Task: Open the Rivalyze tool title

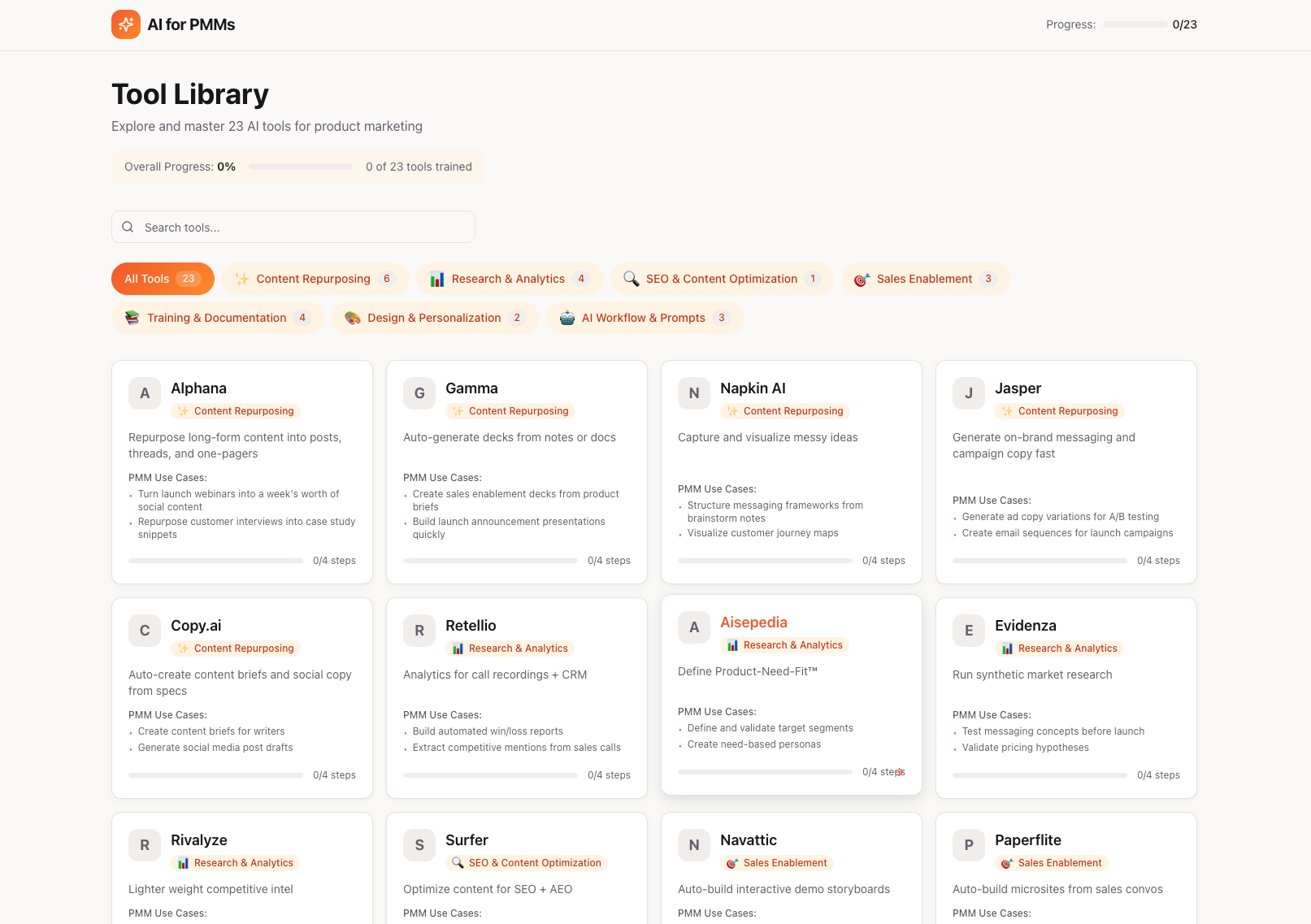Action: [x=199, y=840]
